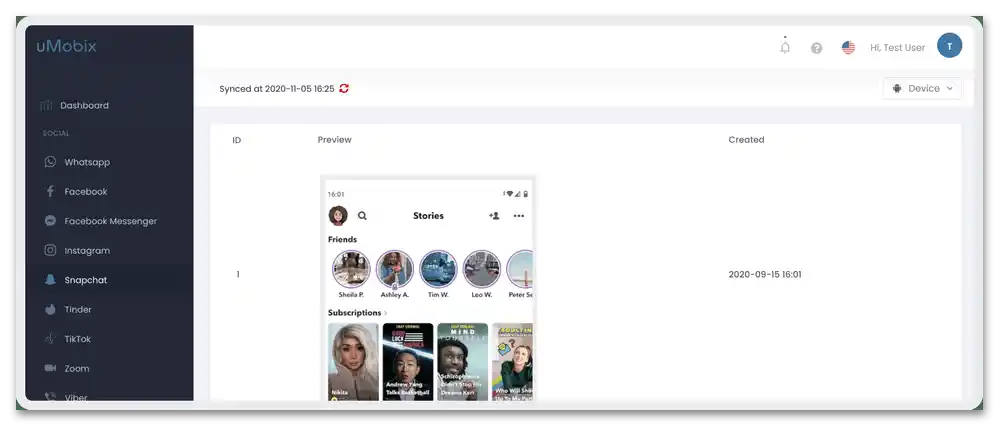Click the Hi, Test User greeting
This screenshot has height=426, width=999.
(897, 48)
